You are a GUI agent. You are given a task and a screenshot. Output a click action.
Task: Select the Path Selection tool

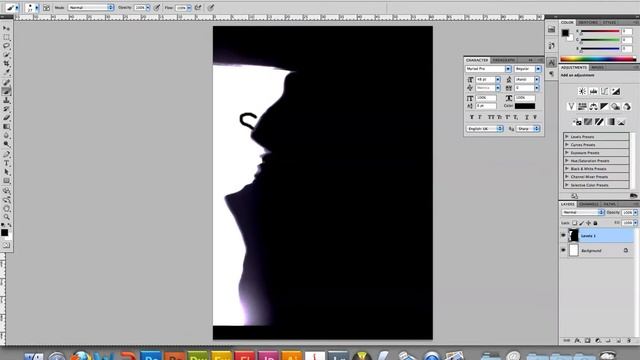click(x=6, y=172)
